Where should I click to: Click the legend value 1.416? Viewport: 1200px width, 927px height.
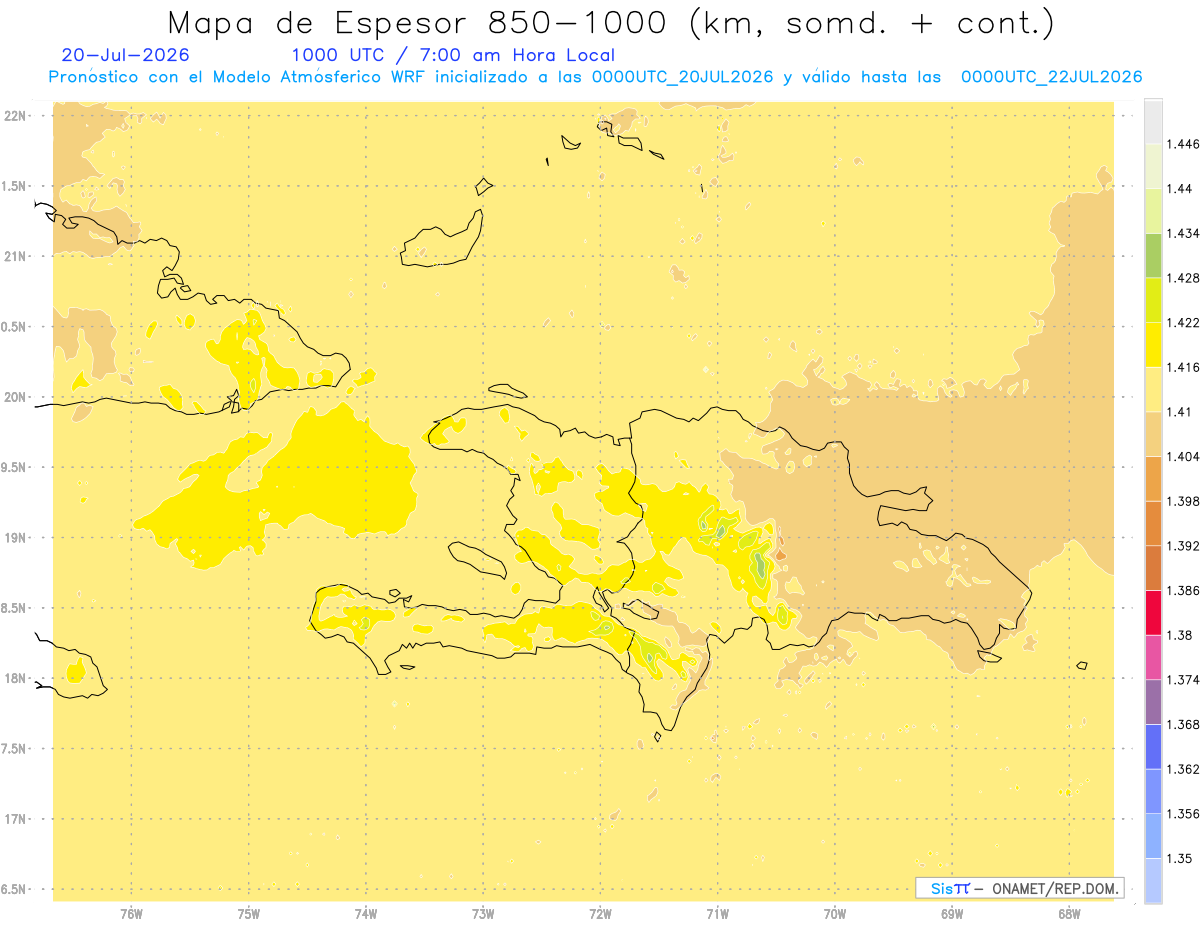[x=1183, y=367]
